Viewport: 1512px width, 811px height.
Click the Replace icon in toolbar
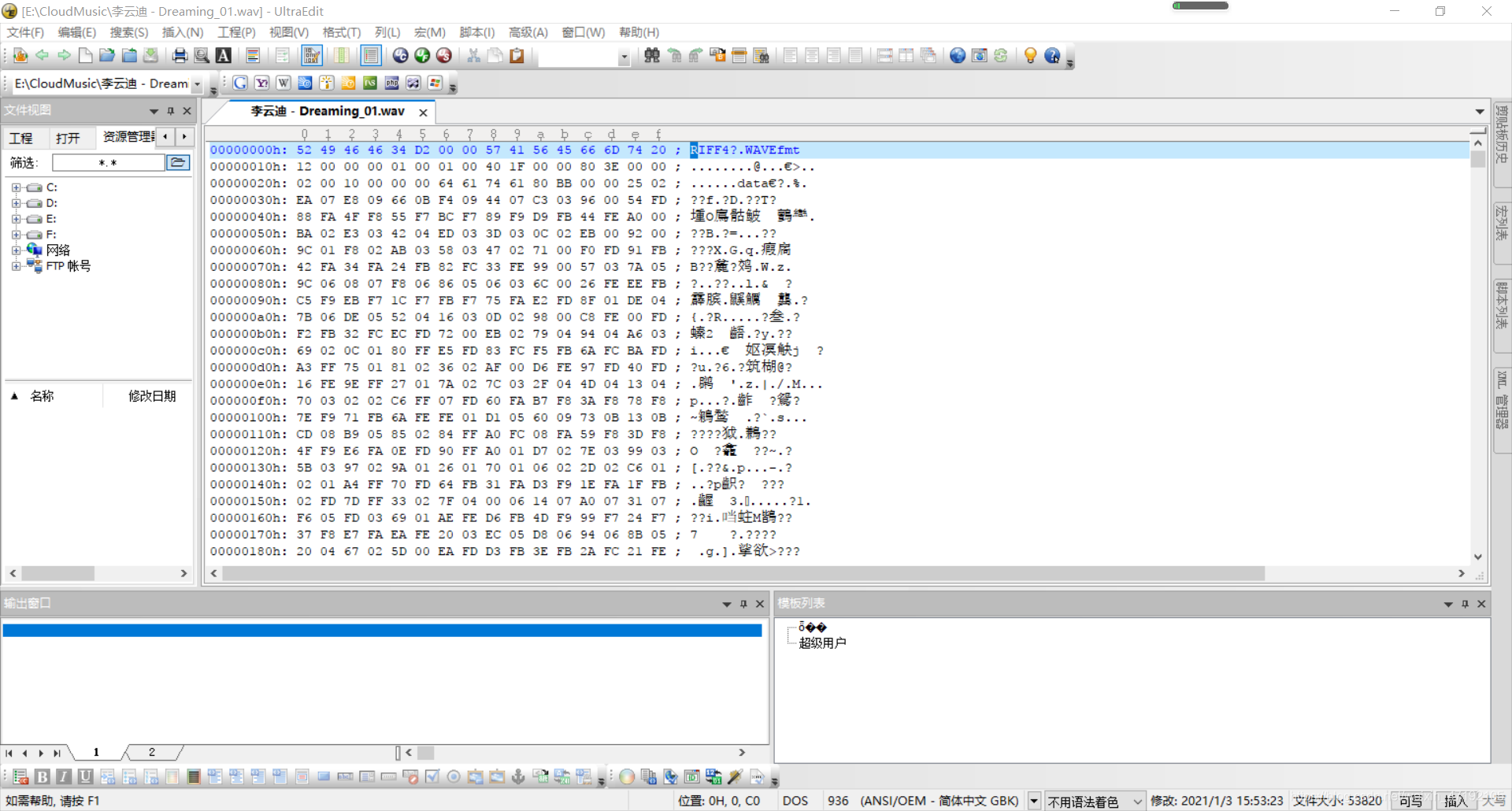coord(717,55)
